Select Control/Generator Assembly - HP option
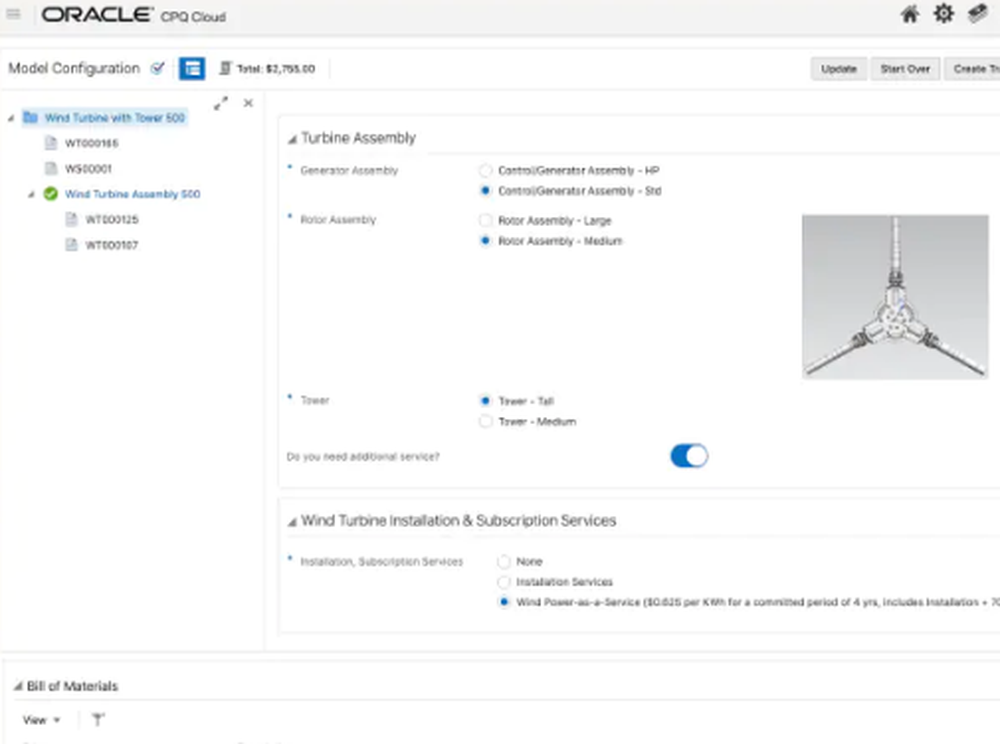 [x=485, y=170]
